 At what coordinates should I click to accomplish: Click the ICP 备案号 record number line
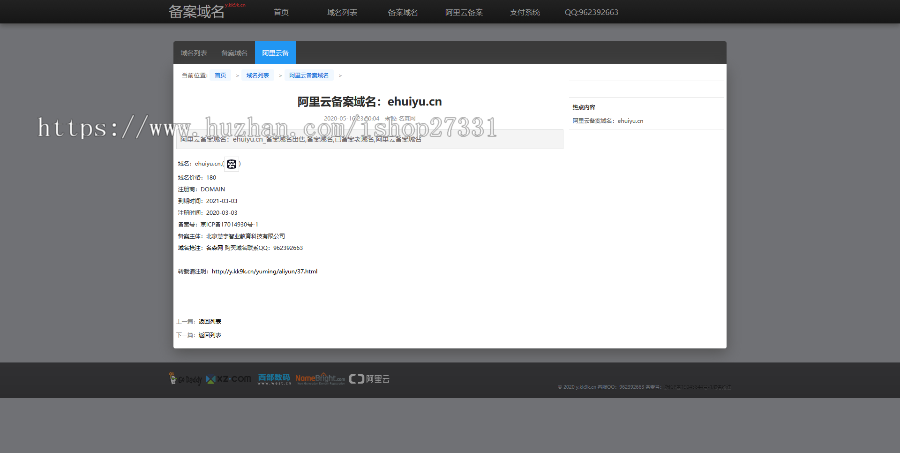click(218, 224)
